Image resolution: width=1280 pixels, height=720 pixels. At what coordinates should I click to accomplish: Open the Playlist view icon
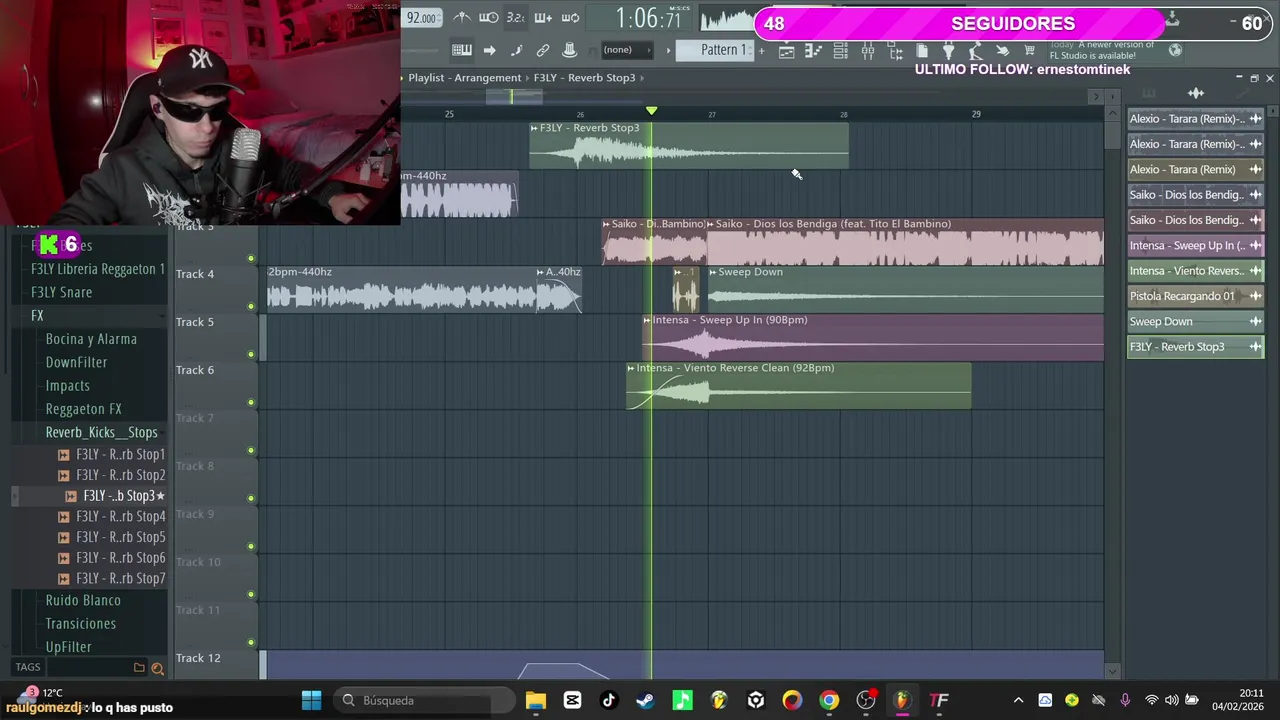coord(787,50)
